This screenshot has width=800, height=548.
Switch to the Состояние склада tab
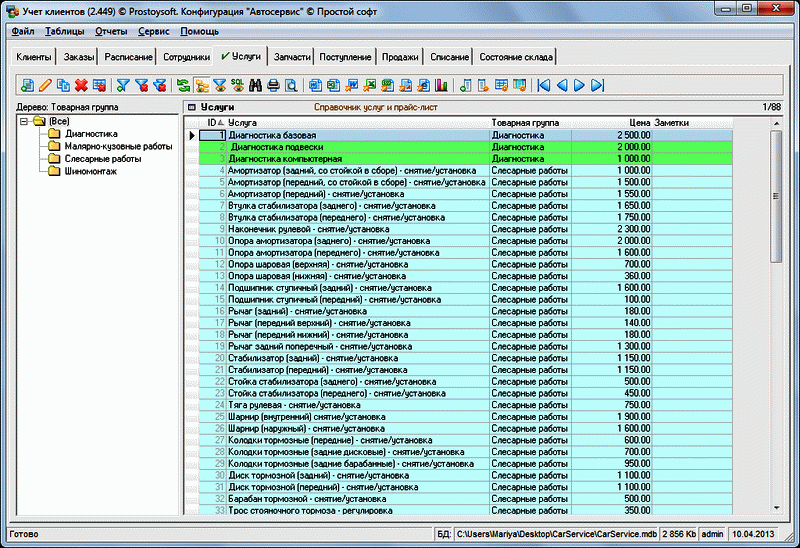(x=514, y=57)
